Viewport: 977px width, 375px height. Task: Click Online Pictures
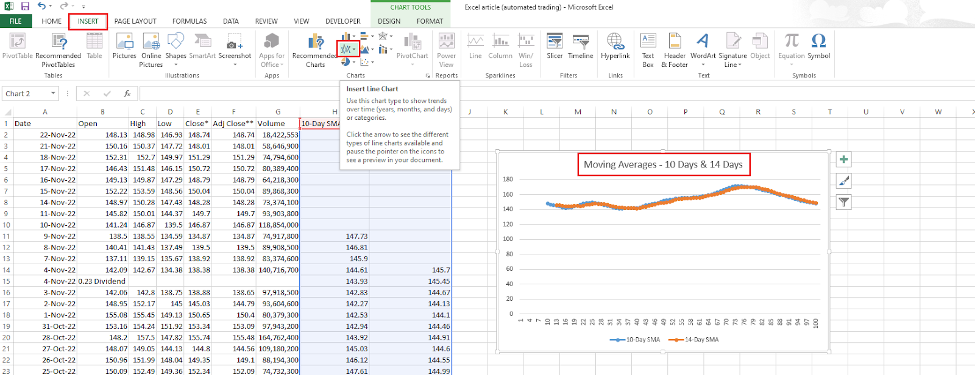pos(151,50)
